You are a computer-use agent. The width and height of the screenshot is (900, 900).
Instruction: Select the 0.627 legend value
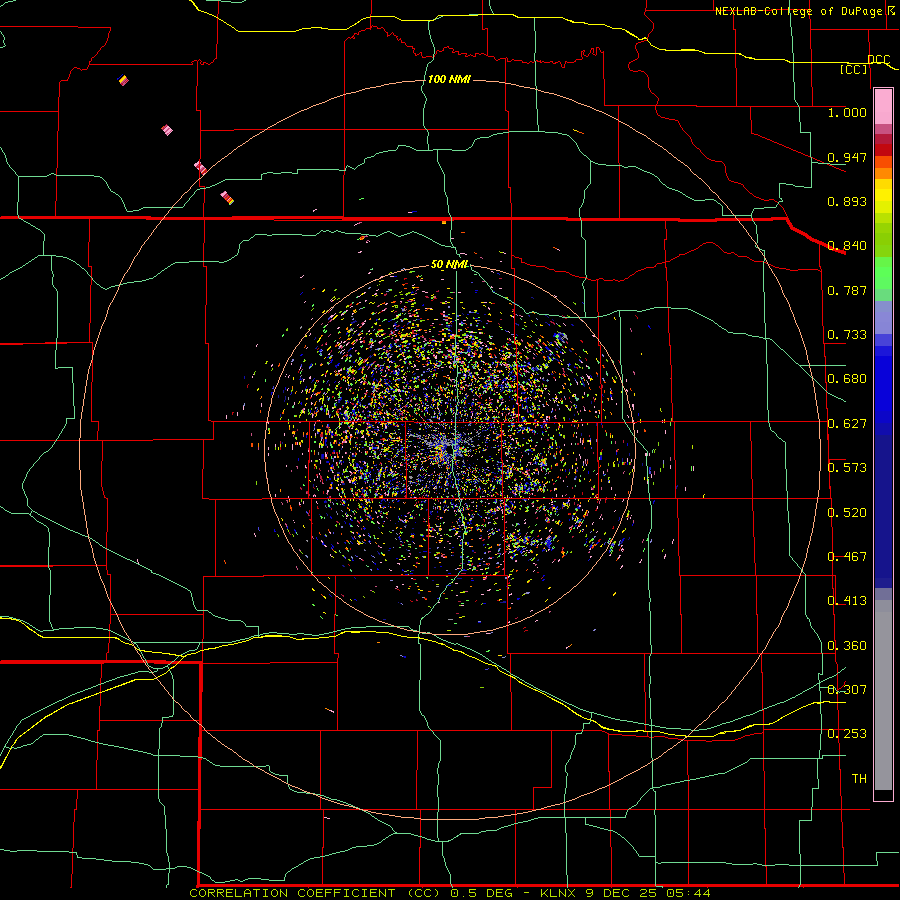(847, 424)
